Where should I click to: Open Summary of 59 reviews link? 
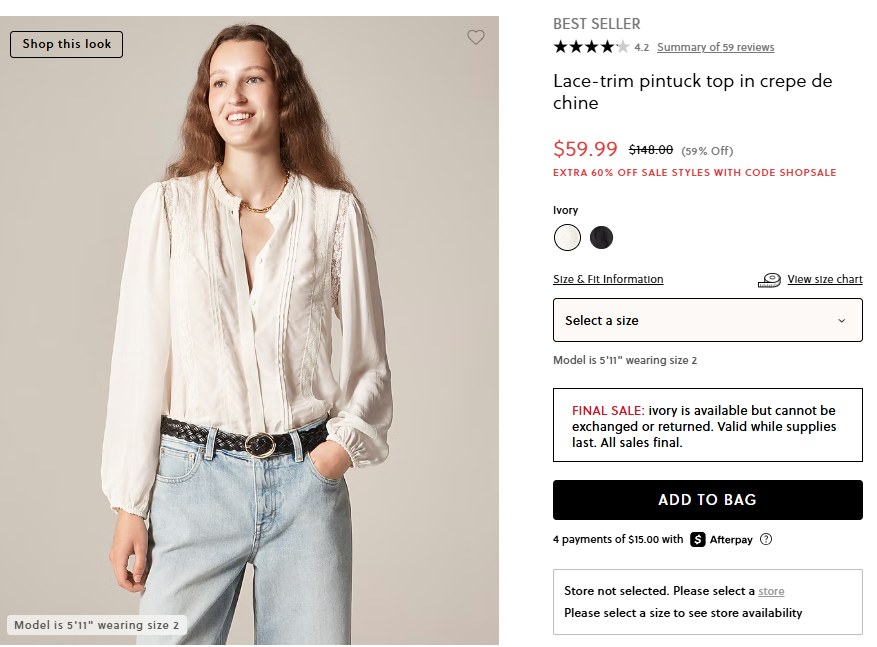[x=715, y=47]
